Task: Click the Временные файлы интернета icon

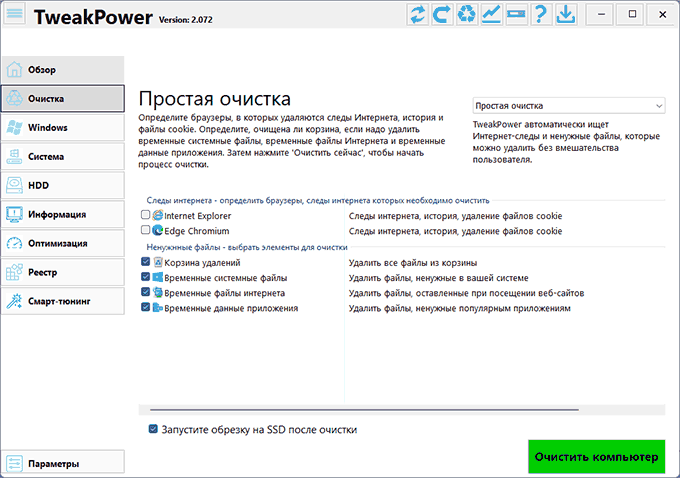Action: coord(158,292)
